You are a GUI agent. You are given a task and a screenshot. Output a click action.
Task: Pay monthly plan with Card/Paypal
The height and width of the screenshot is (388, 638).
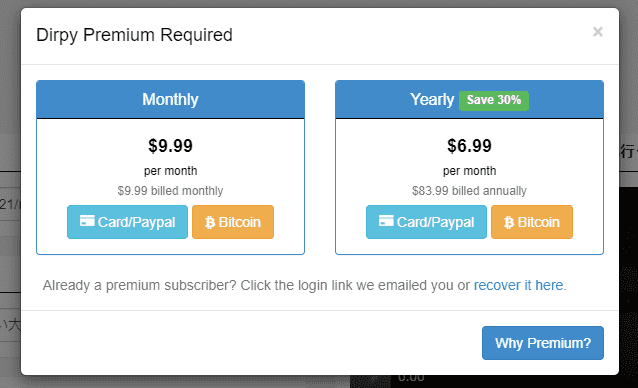[127, 222]
